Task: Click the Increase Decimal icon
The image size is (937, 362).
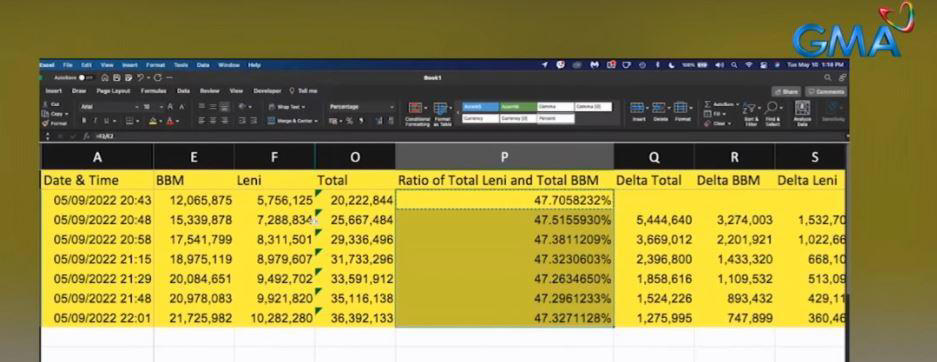Action: coord(378,121)
